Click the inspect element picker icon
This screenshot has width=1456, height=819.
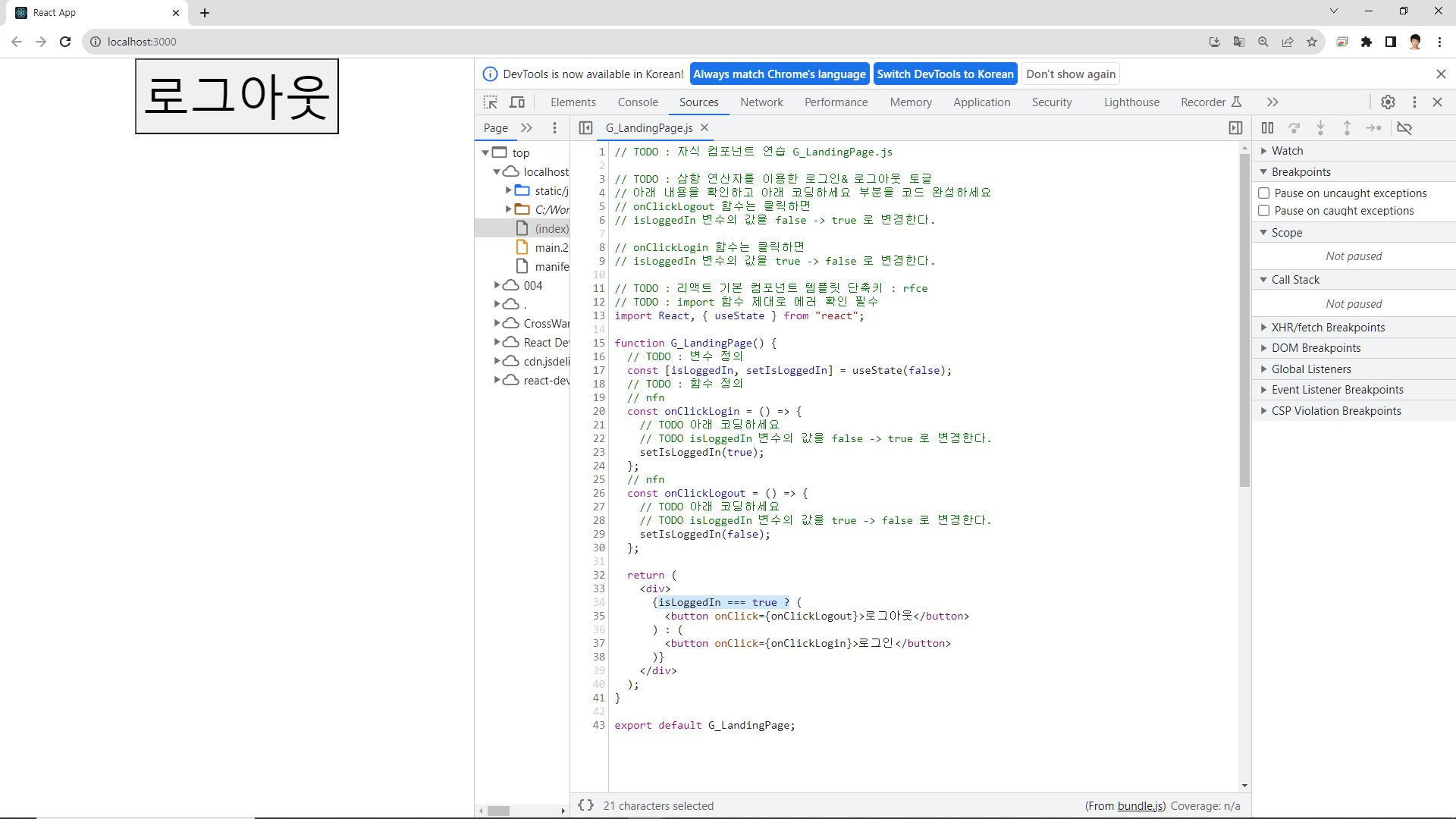pos(491,102)
